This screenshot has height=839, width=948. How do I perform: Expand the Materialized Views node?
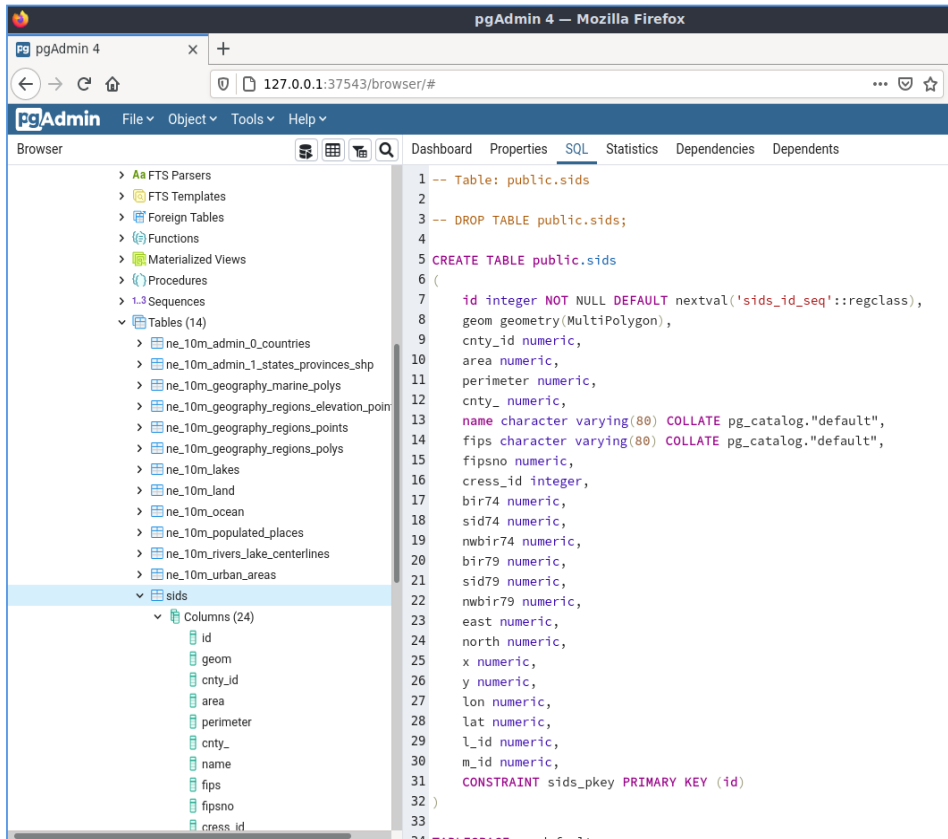coord(122,259)
